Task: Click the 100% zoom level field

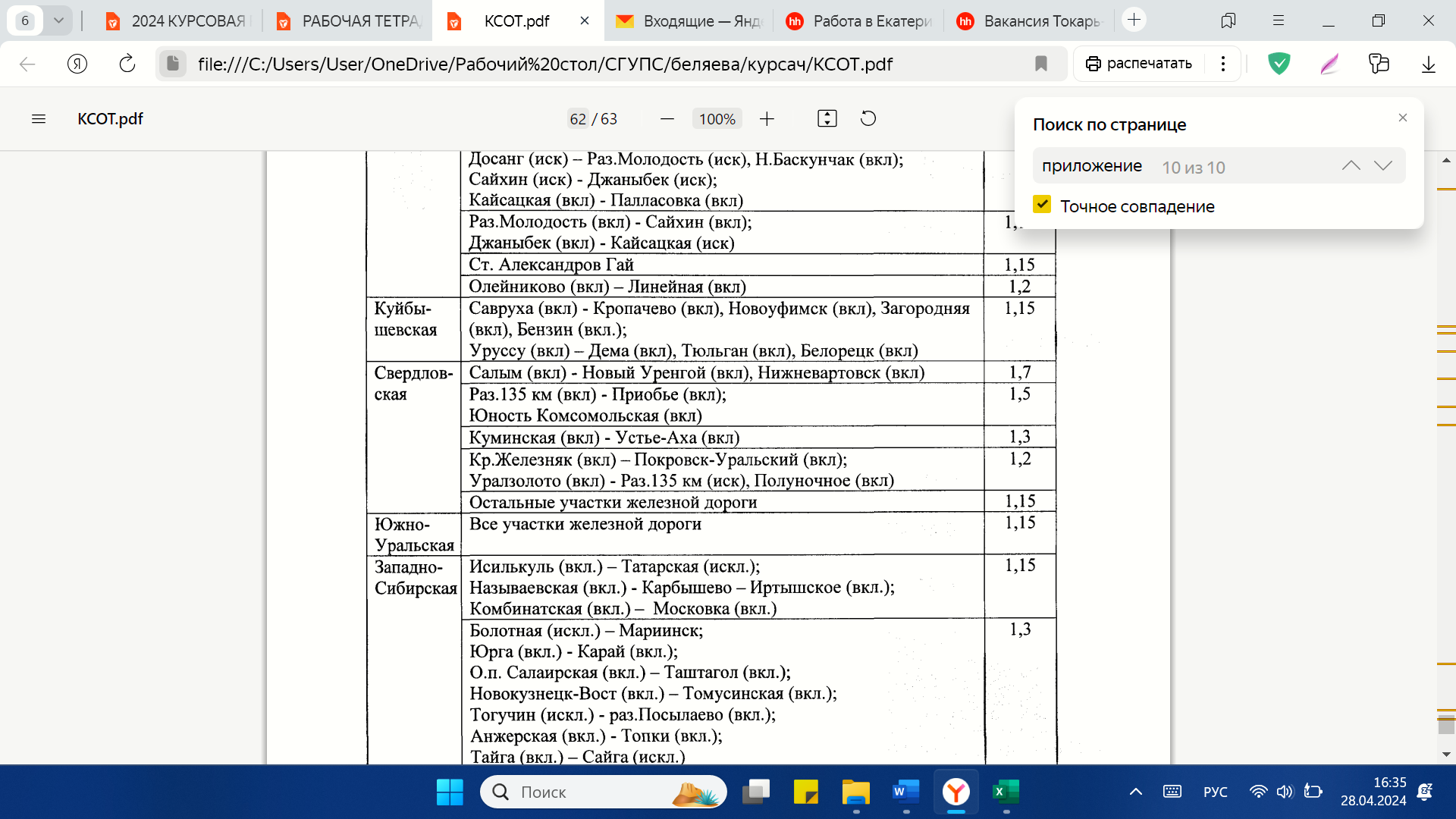Action: tap(717, 119)
